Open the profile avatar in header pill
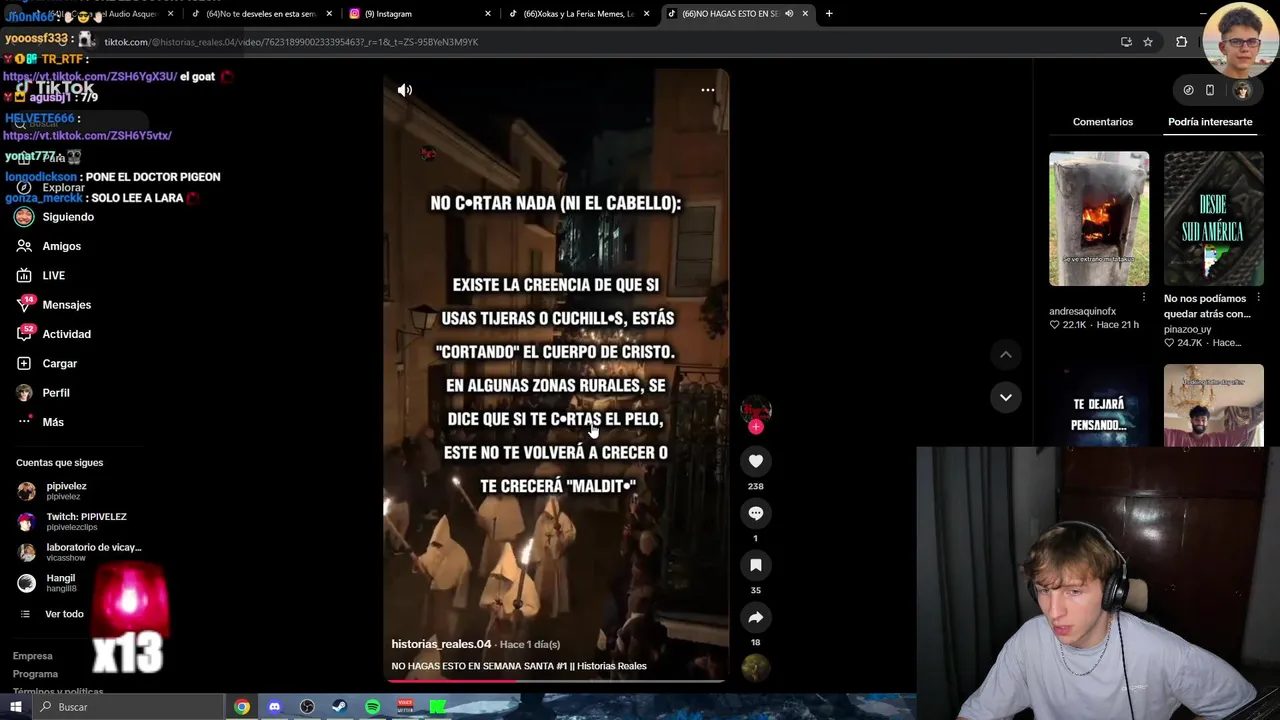Screen dimensions: 1280x720 [1242, 90]
